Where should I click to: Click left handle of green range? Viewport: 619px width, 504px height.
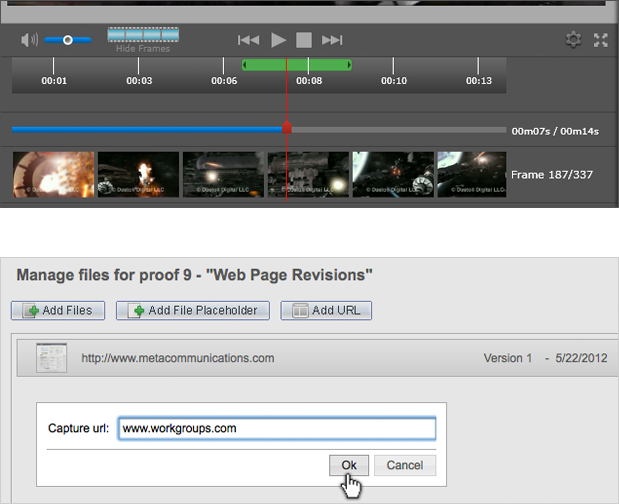pos(244,65)
